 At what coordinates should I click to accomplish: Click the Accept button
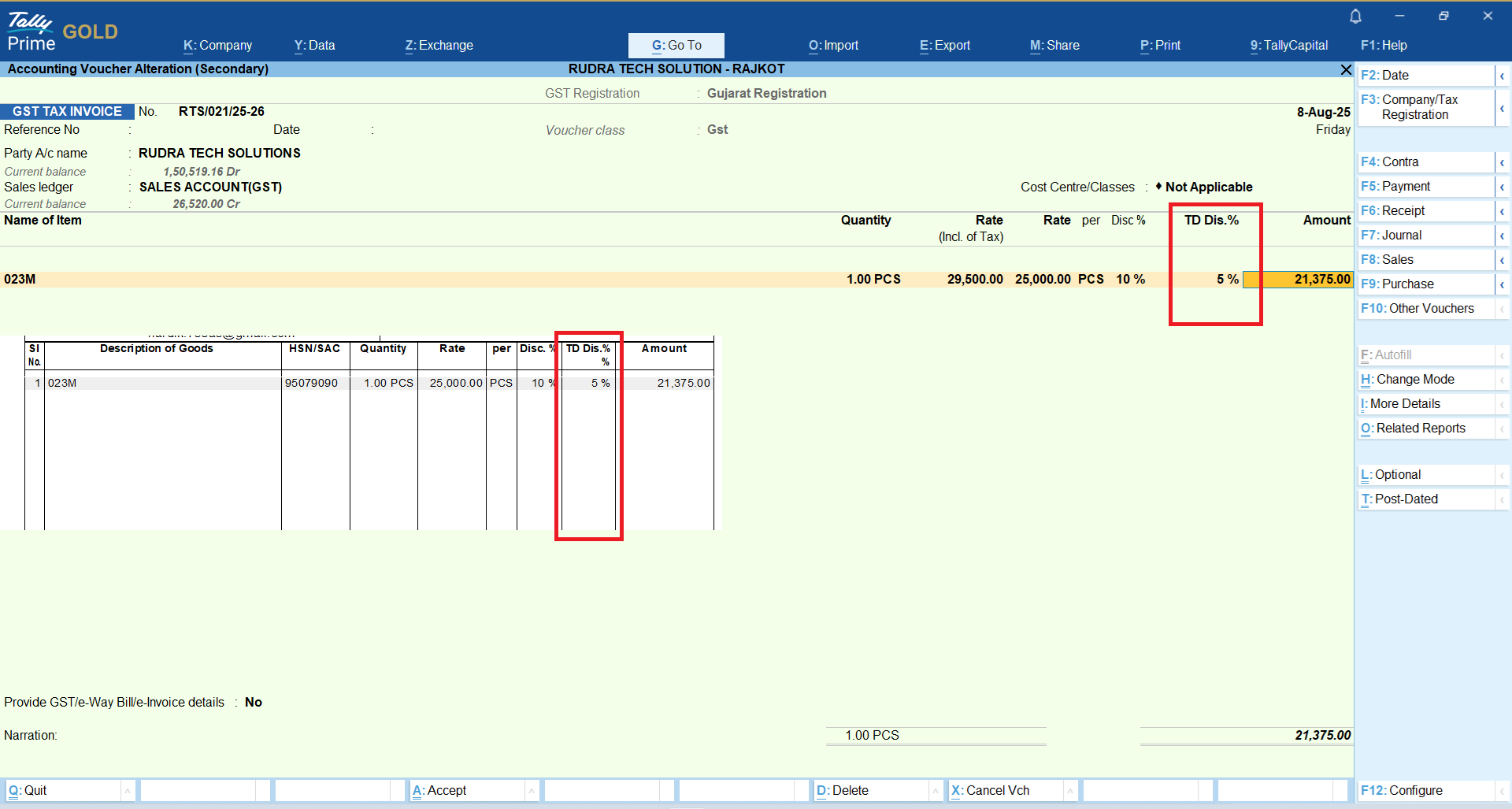tap(439, 790)
